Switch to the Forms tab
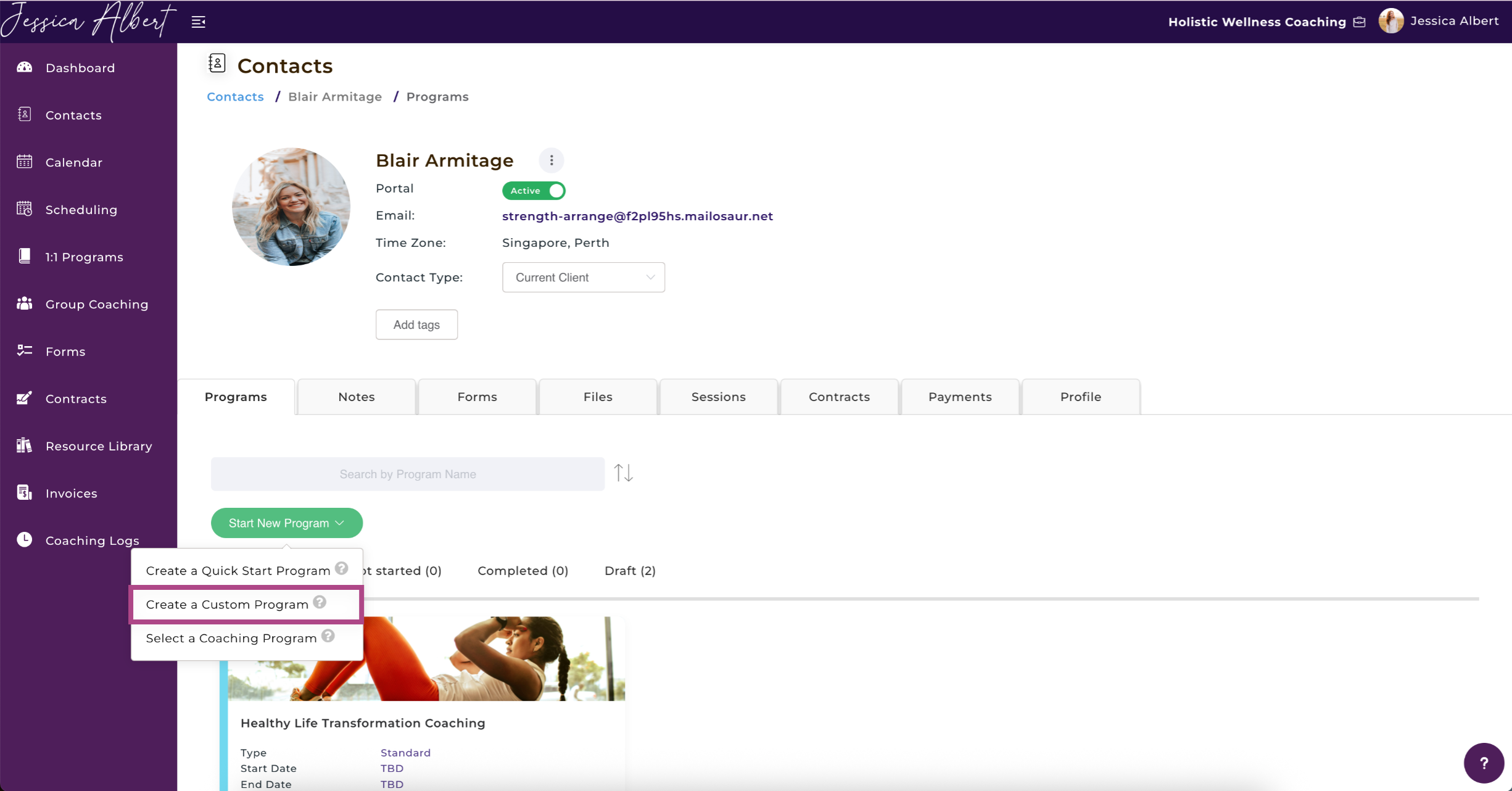This screenshot has width=1512, height=791. pos(477,397)
